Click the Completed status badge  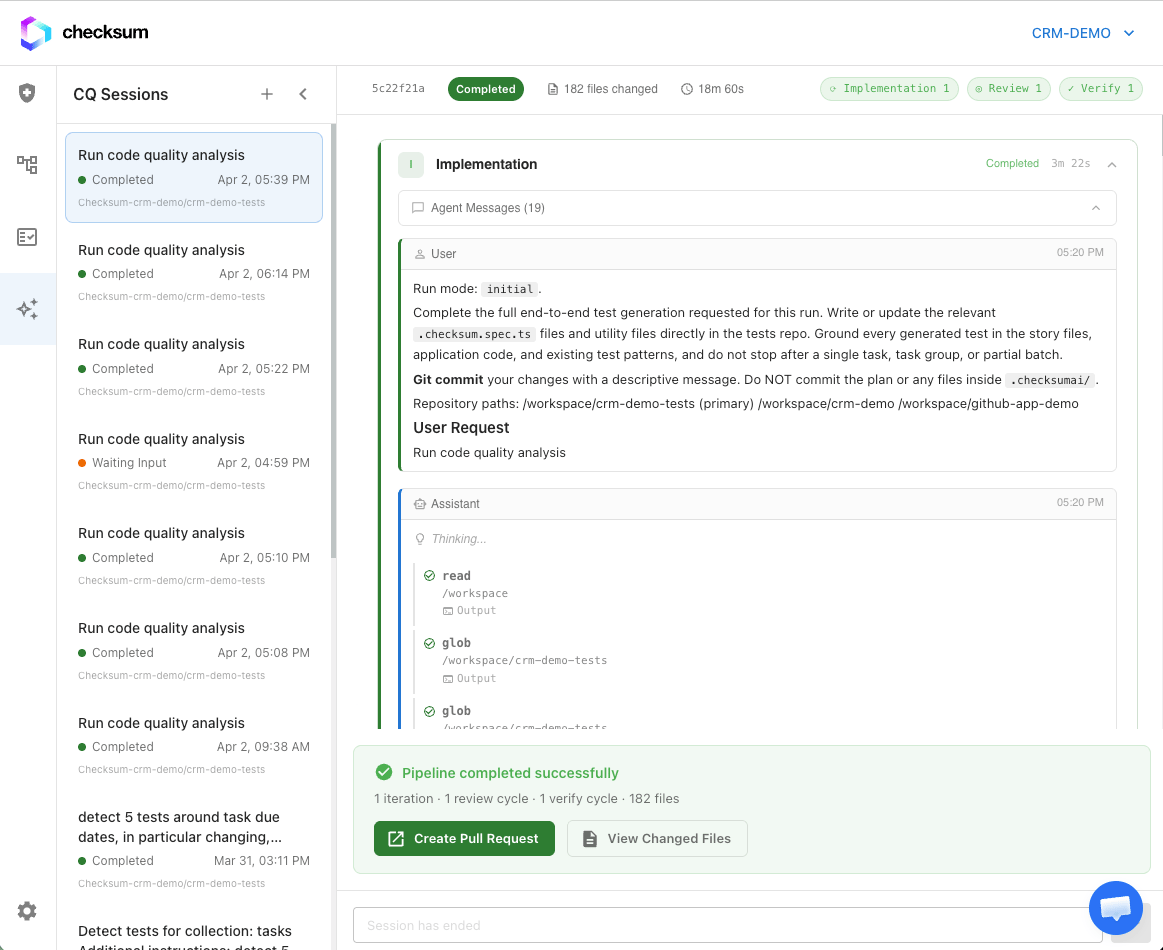[486, 89]
